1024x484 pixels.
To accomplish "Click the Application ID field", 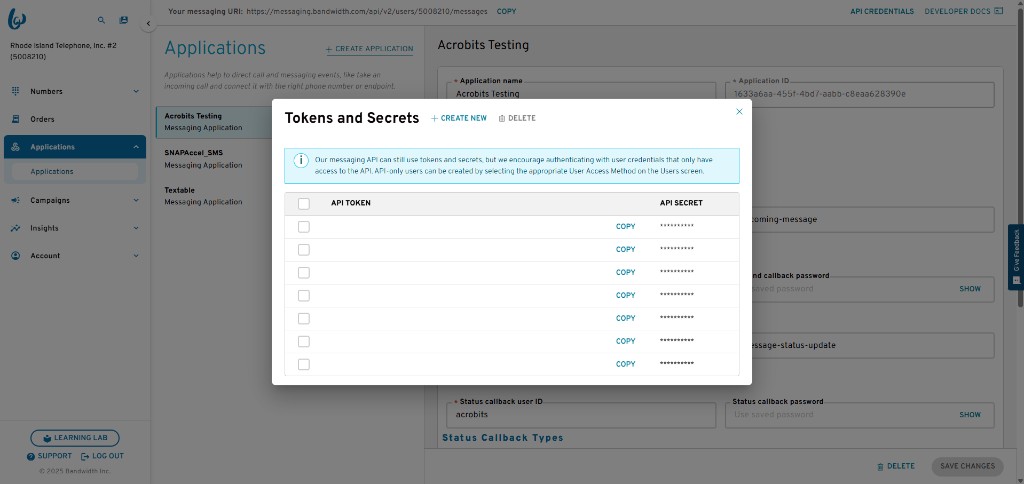I will point(859,94).
